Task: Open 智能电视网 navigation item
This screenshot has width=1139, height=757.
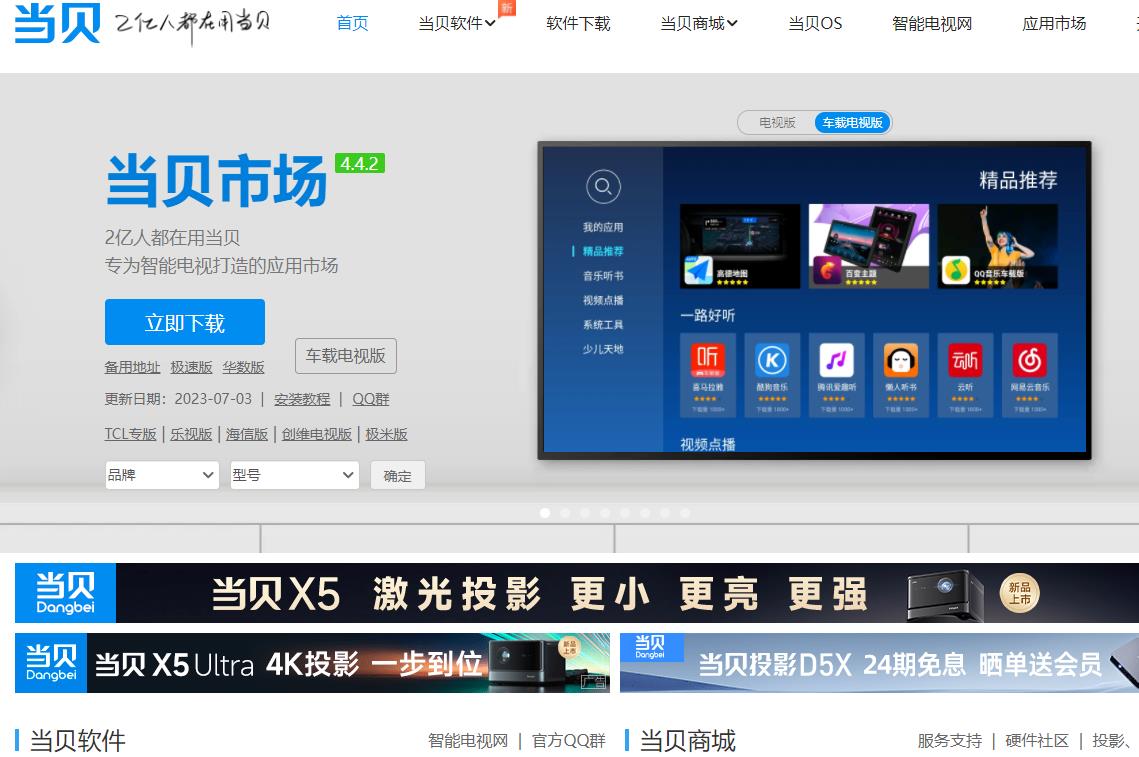Action: pos(932,23)
